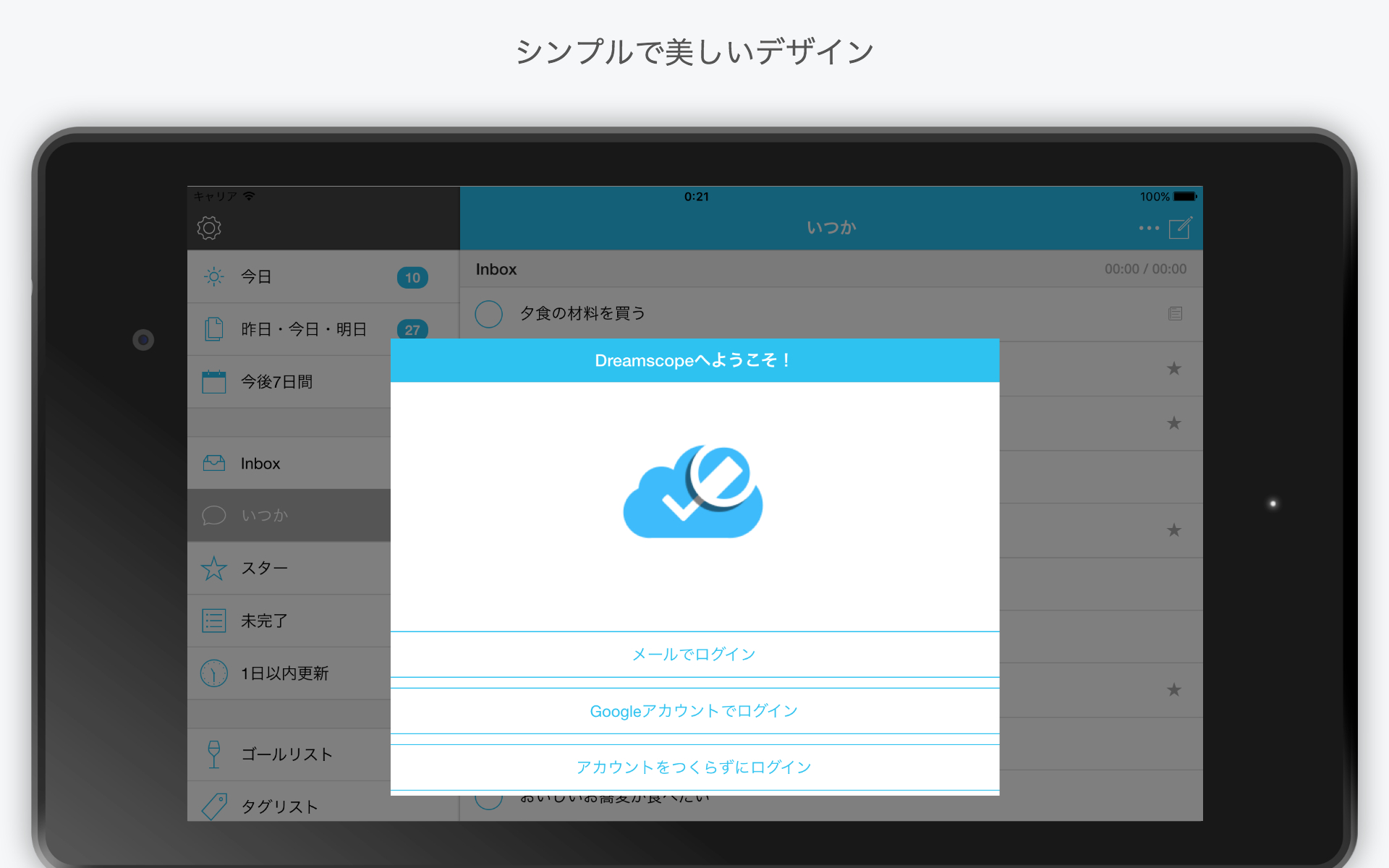Click the sun icon beside 今日
This screenshot has height=868, width=1389.
214,276
